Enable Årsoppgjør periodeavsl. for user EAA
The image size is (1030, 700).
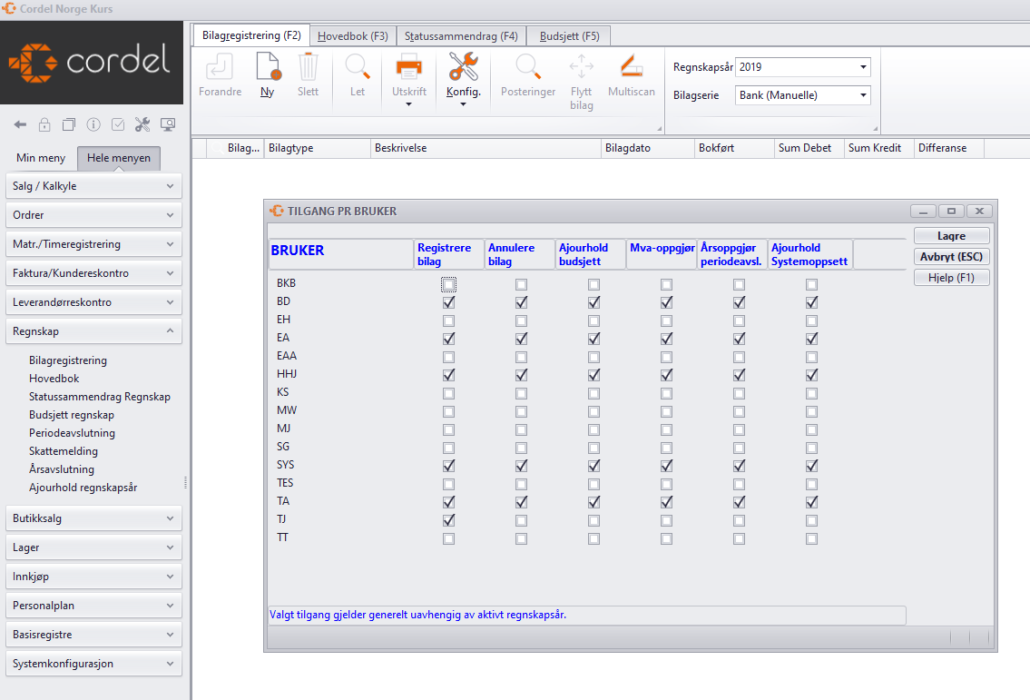739,357
